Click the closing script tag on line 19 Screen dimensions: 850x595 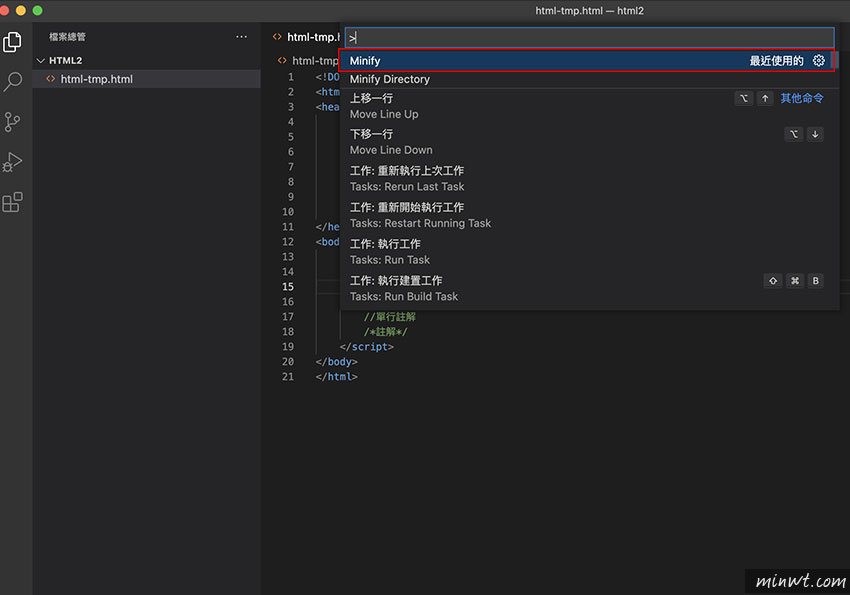[x=366, y=347]
